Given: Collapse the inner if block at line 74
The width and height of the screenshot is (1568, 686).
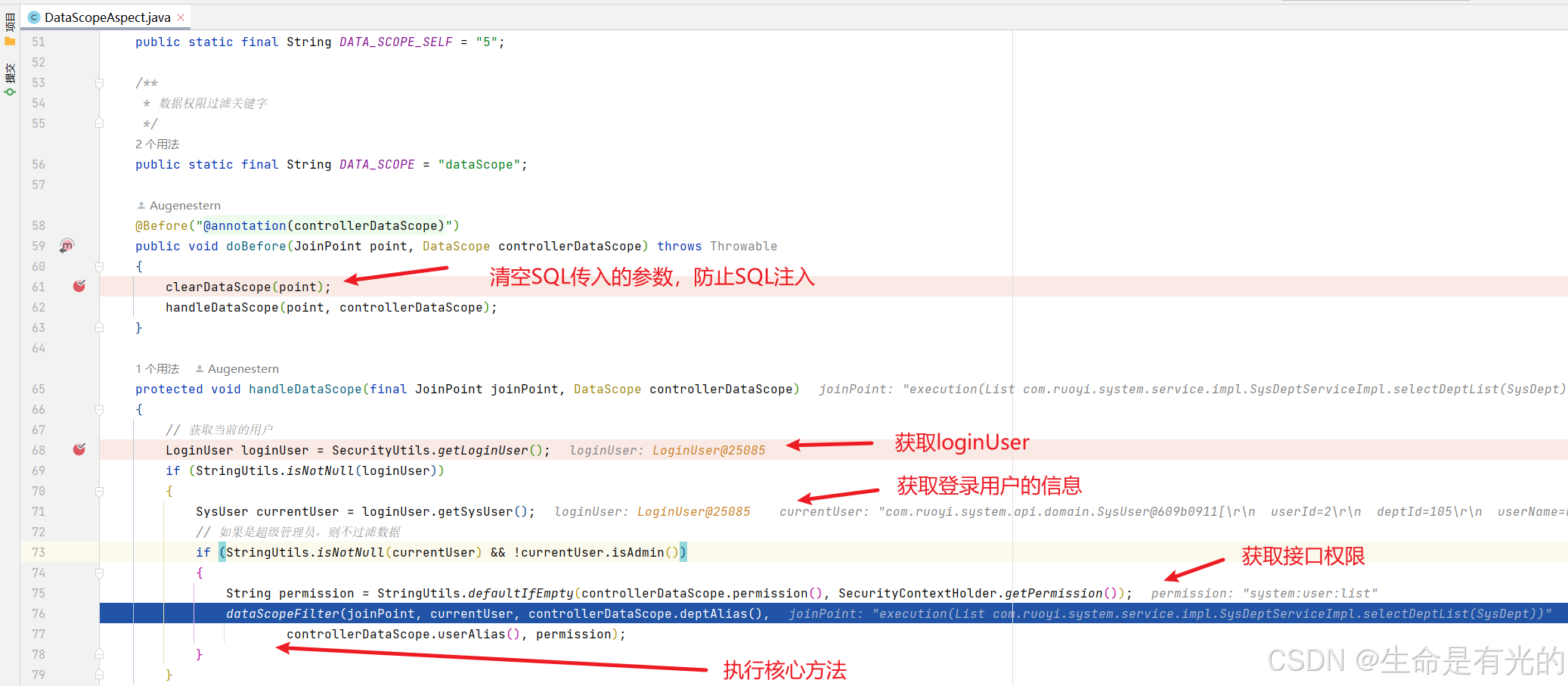Looking at the screenshot, I should 99,573.
